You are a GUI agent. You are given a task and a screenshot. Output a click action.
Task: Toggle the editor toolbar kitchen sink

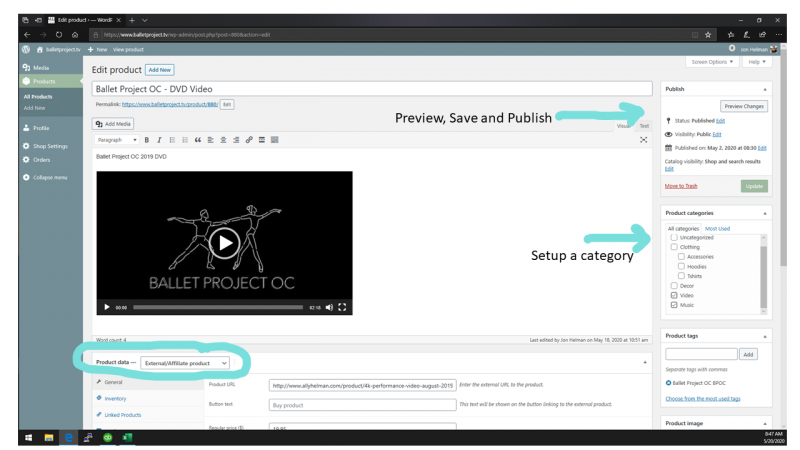coord(274,140)
